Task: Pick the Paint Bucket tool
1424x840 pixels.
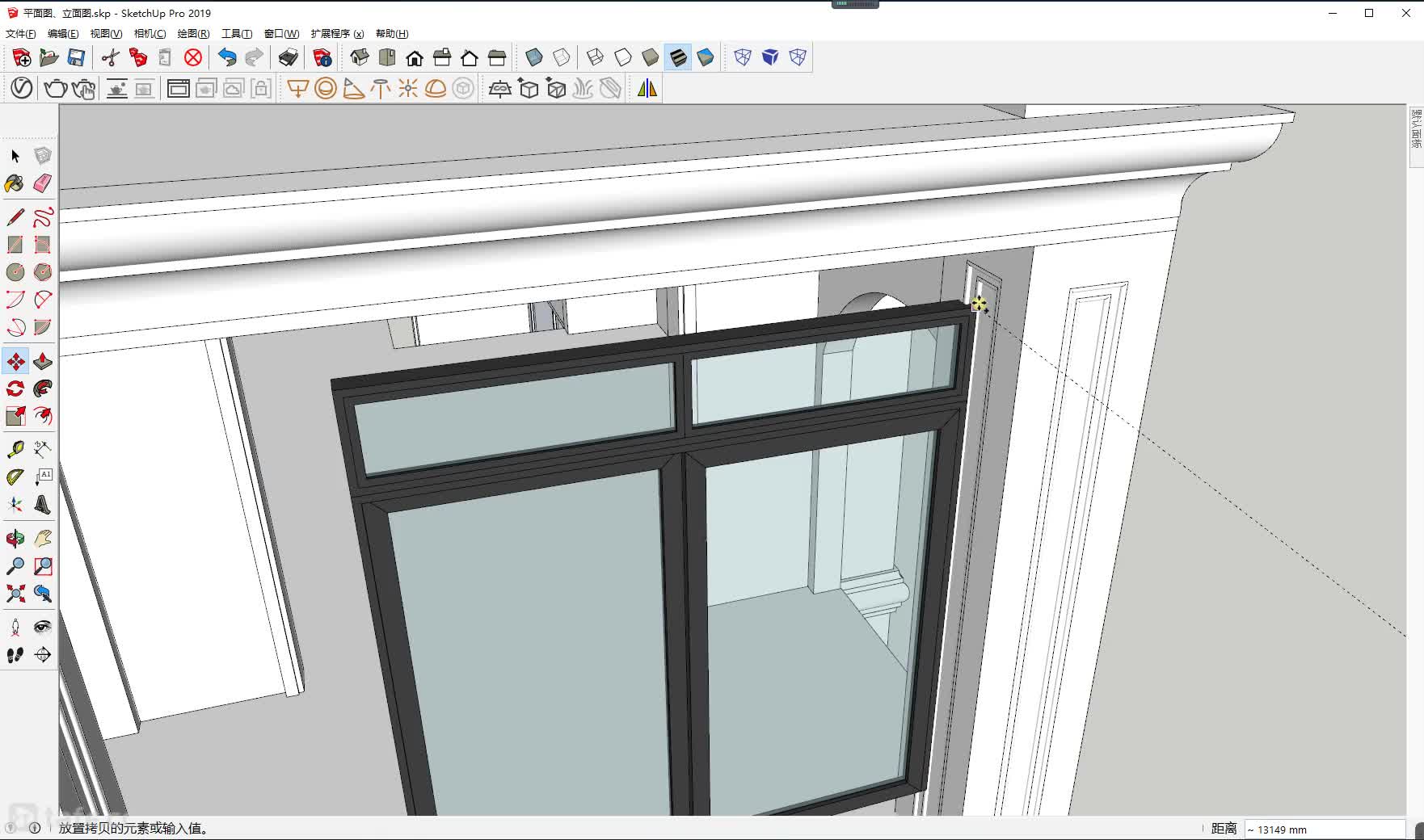Action: point(15,183)
